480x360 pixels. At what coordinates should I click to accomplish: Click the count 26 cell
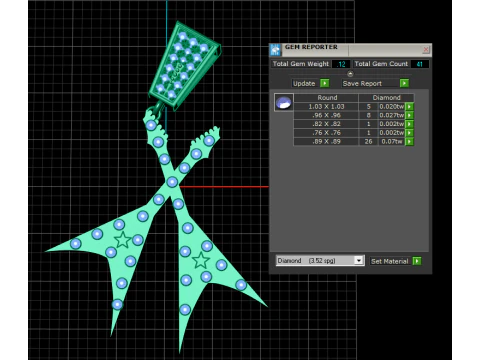(x=368, y=141)
